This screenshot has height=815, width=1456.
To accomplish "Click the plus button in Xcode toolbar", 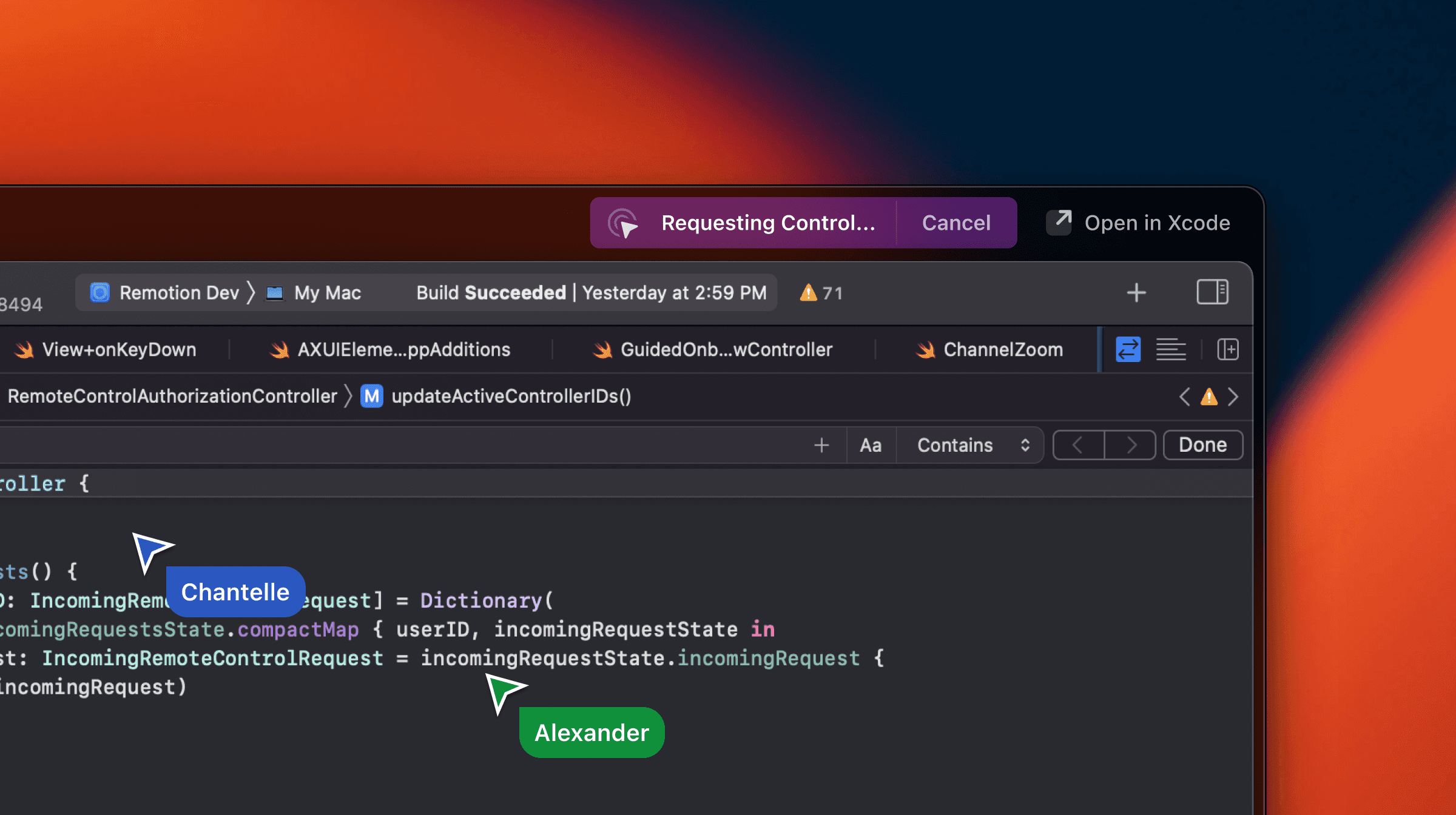I will (x=1136, y=293).
